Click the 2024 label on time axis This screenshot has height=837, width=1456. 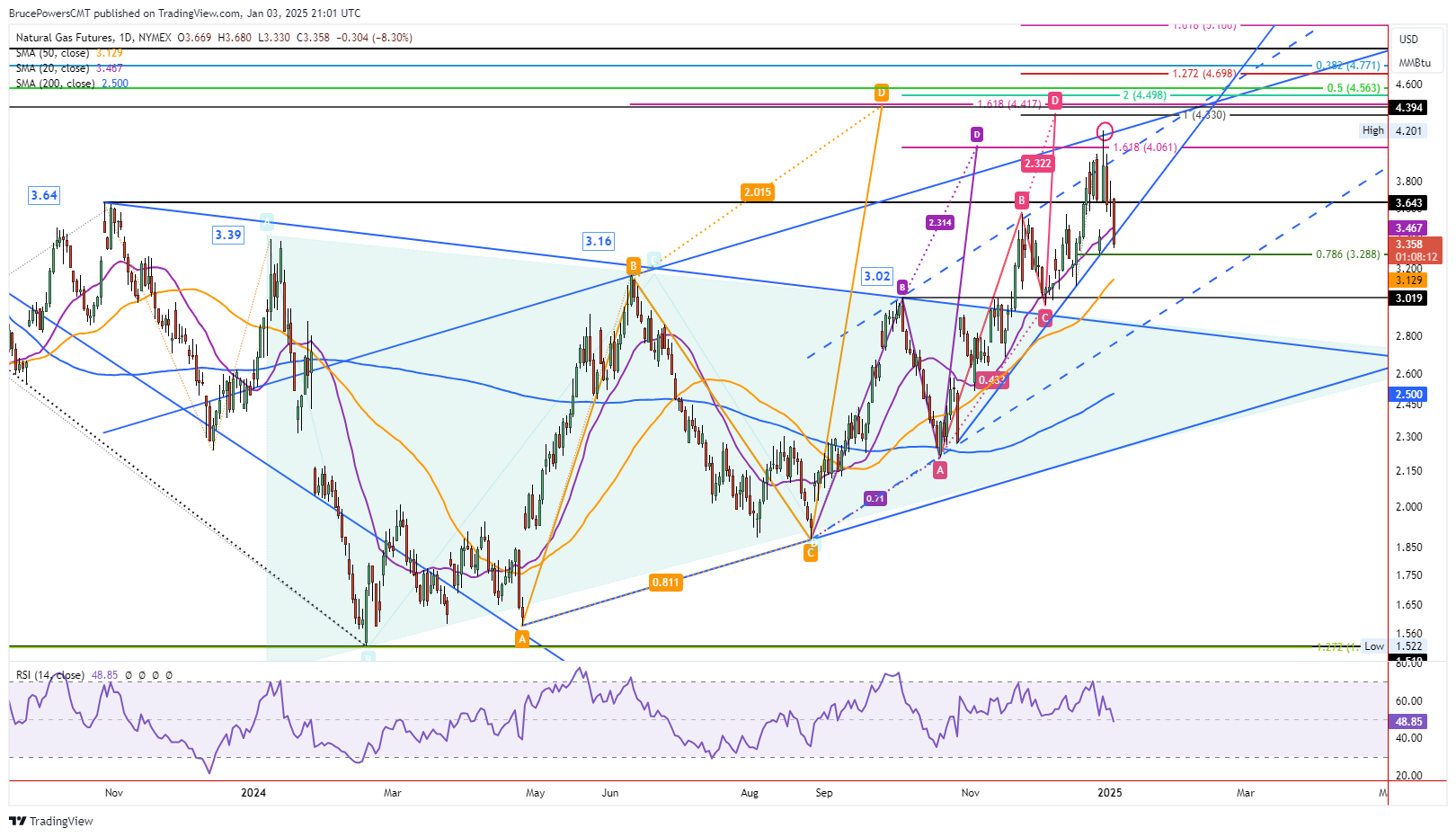pos(253,793)
